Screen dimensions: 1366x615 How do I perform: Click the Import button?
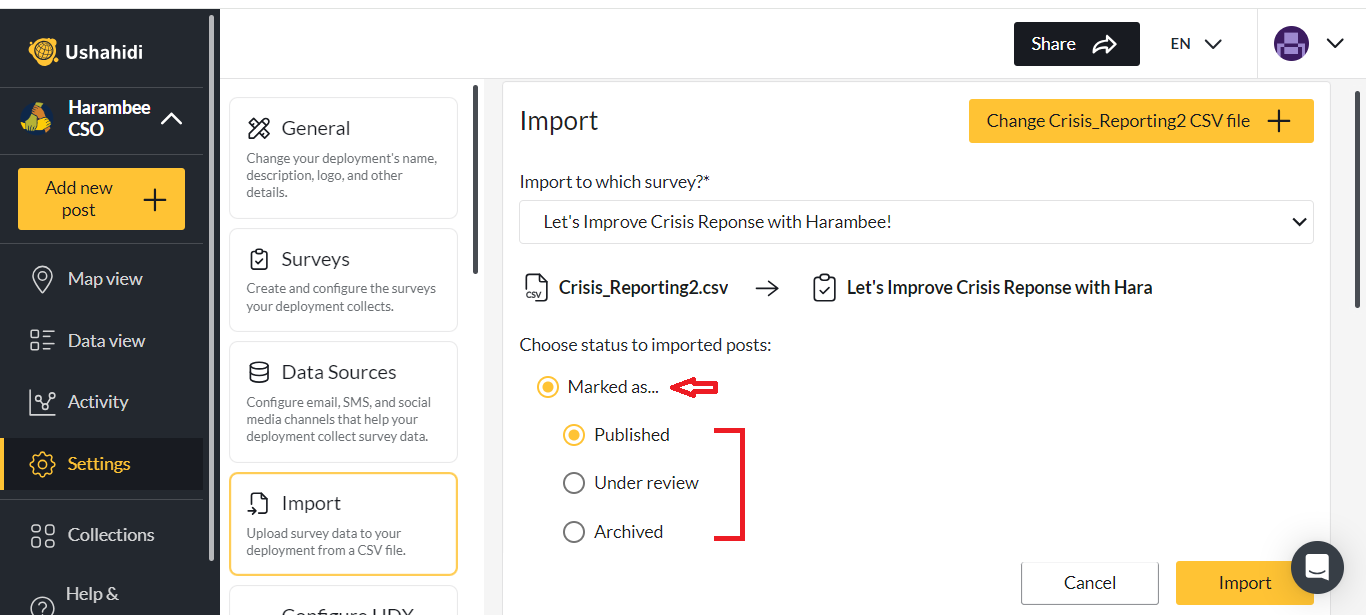point(1244,583)
